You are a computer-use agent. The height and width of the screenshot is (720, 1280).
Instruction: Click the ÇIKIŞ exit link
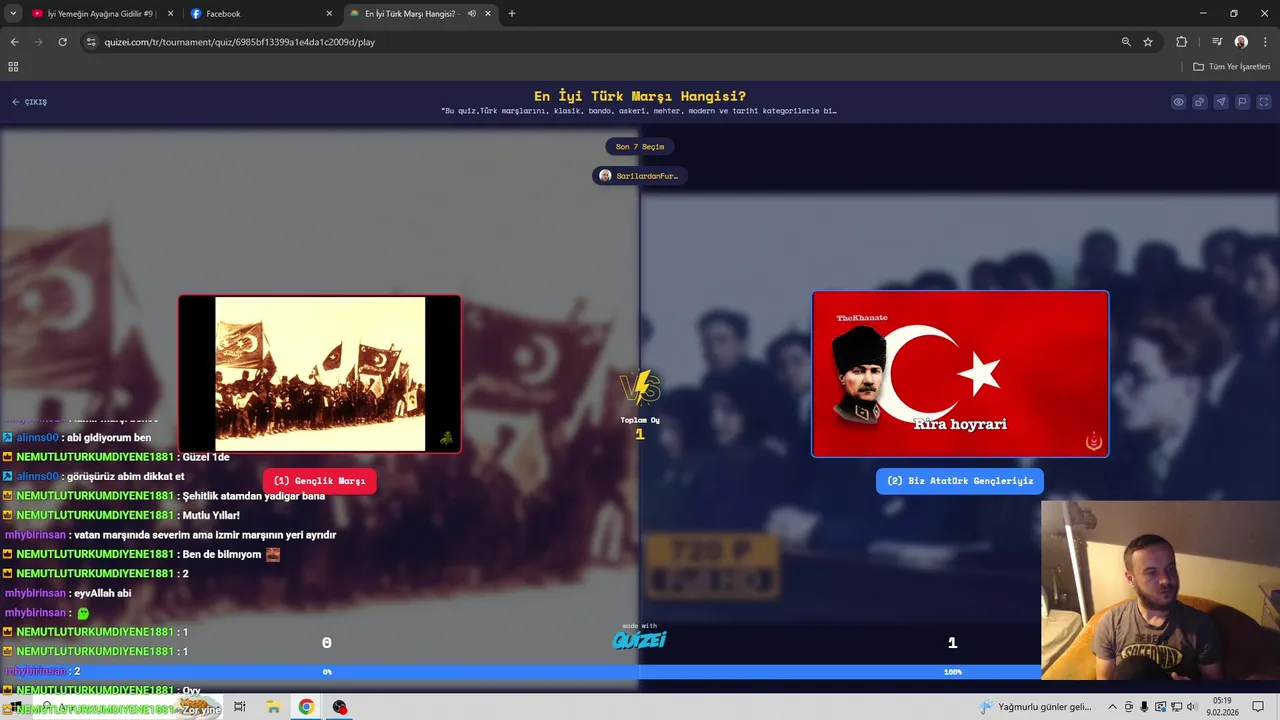tap(29, 102)
